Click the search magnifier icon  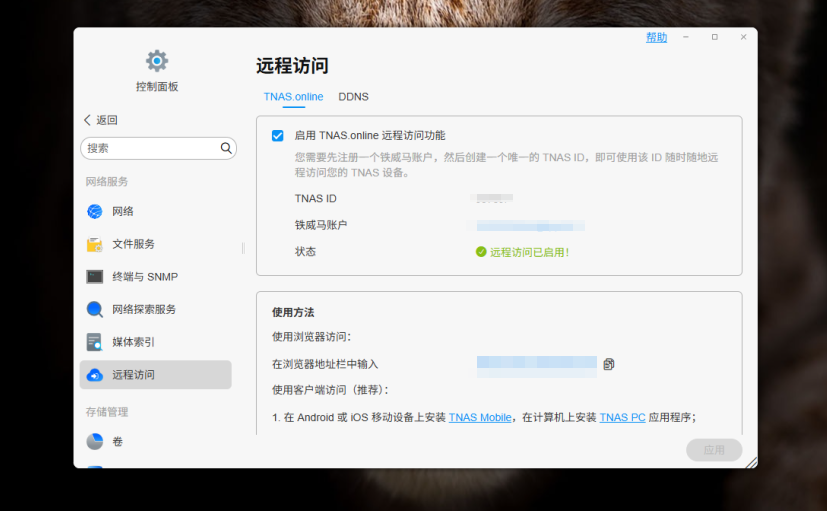click(226, 148)
